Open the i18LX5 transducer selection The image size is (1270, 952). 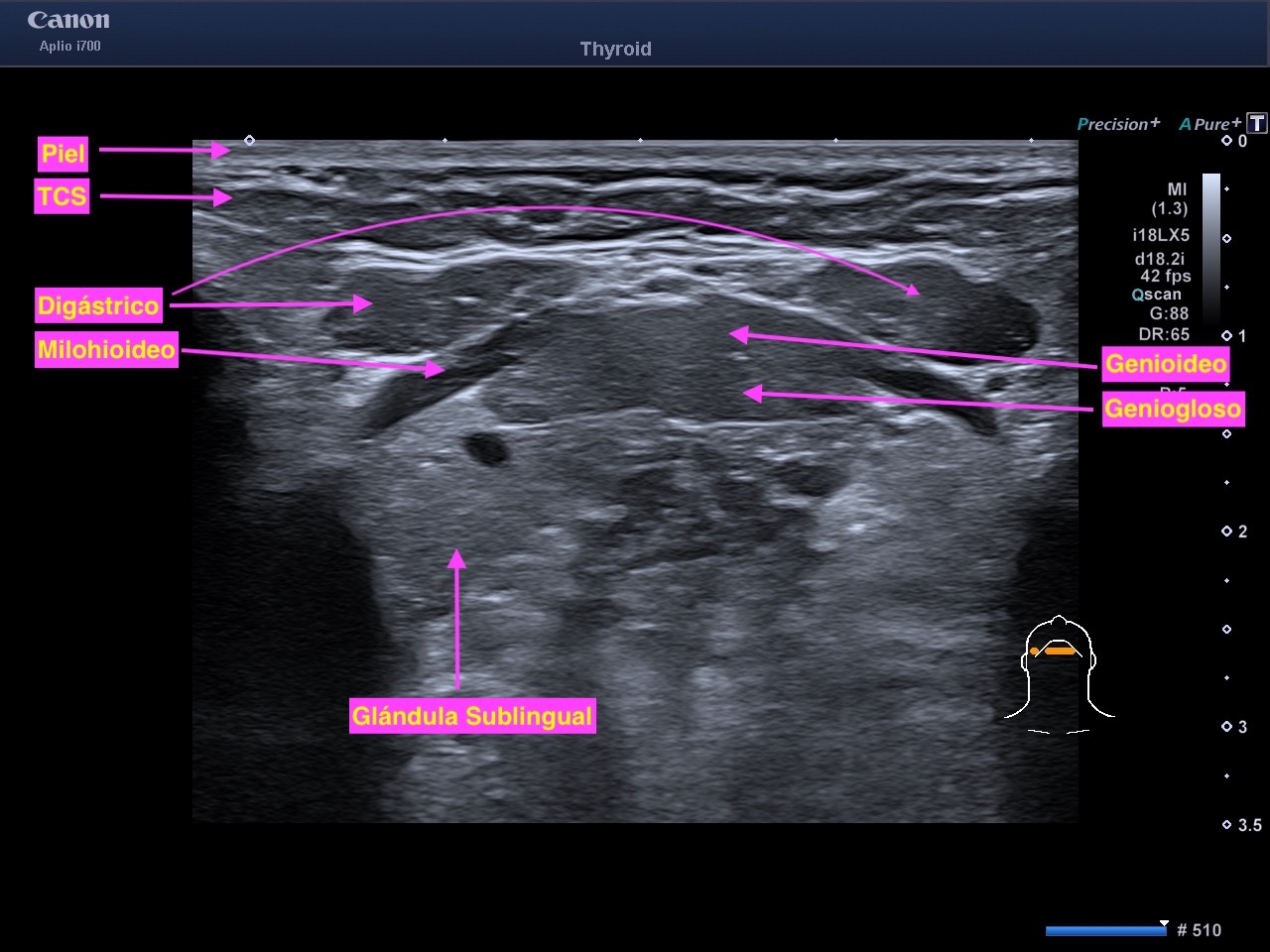pyautogui.click(x=1160, y=235)
